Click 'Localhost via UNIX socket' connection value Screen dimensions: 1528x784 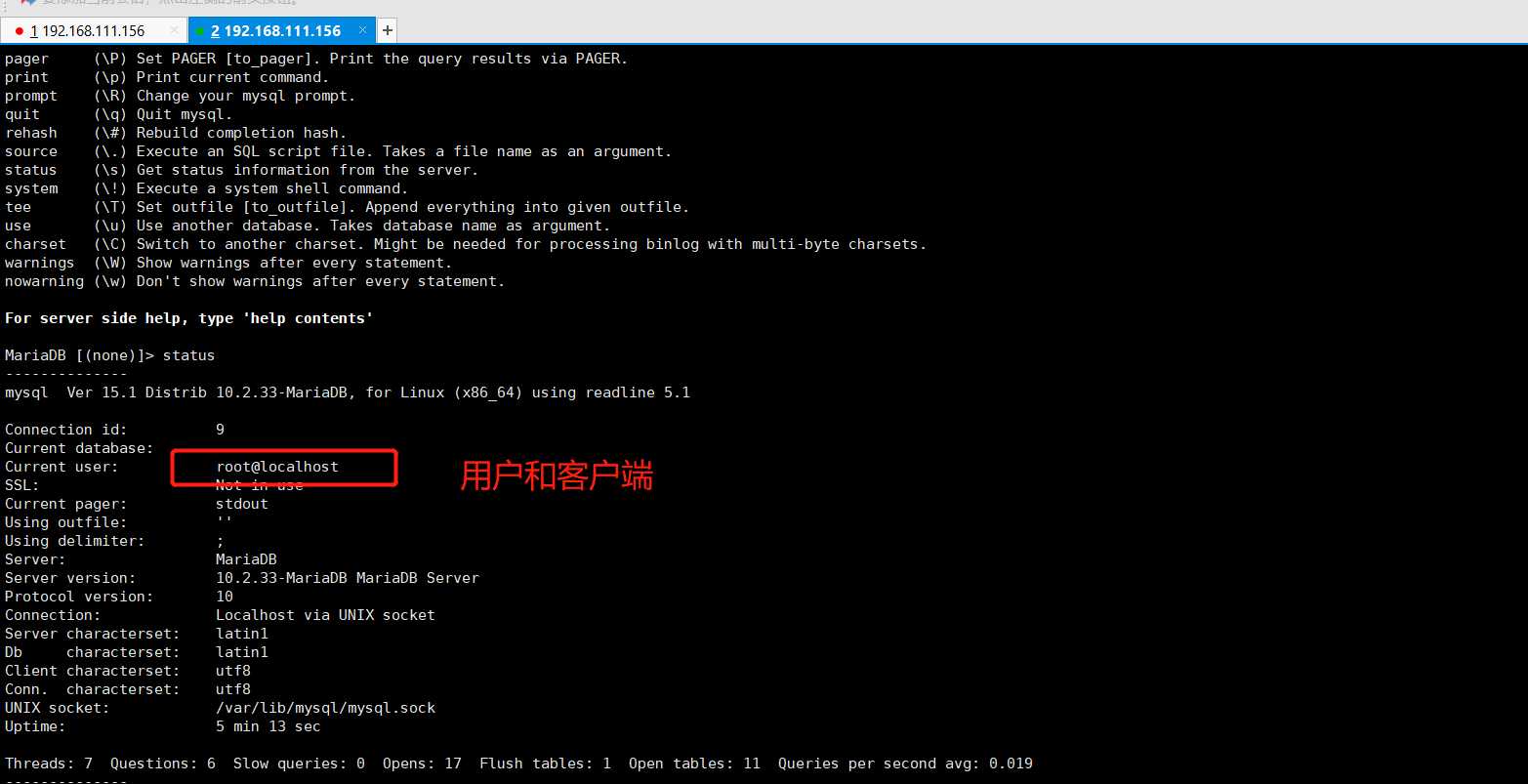tap(325, 615)
